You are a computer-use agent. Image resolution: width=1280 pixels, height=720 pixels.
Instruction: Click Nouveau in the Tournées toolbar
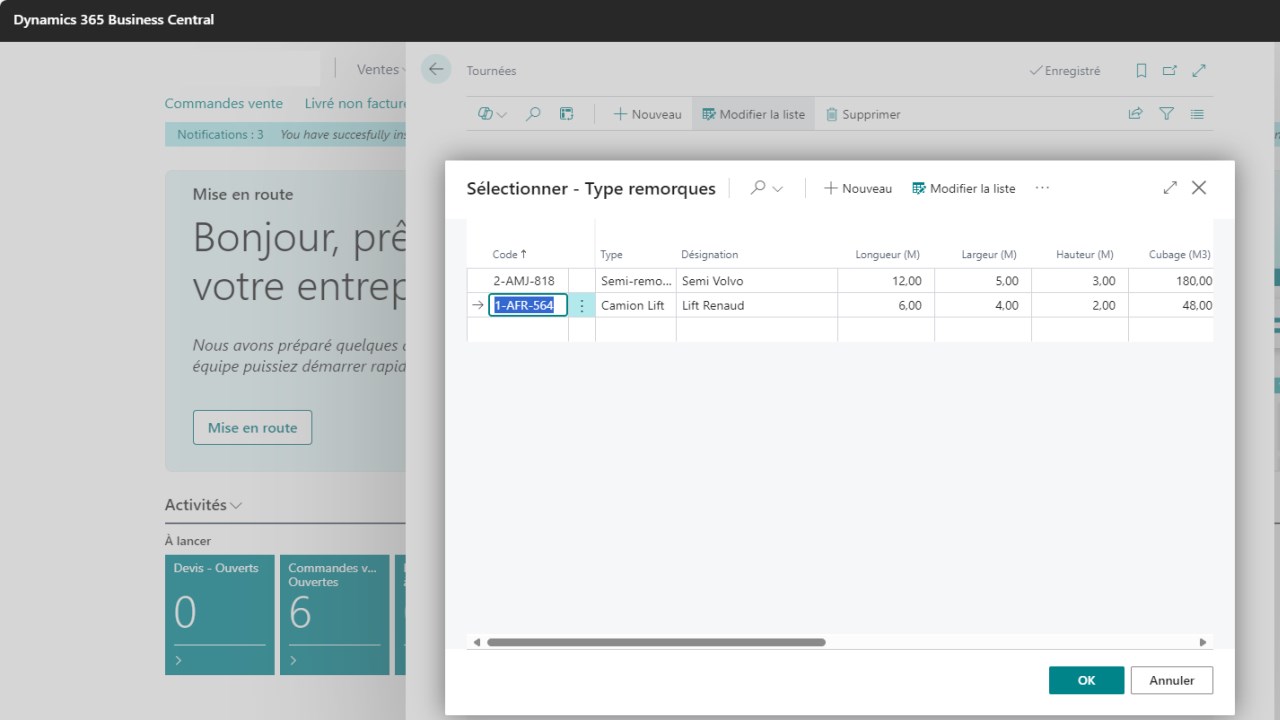click(647, 114)
